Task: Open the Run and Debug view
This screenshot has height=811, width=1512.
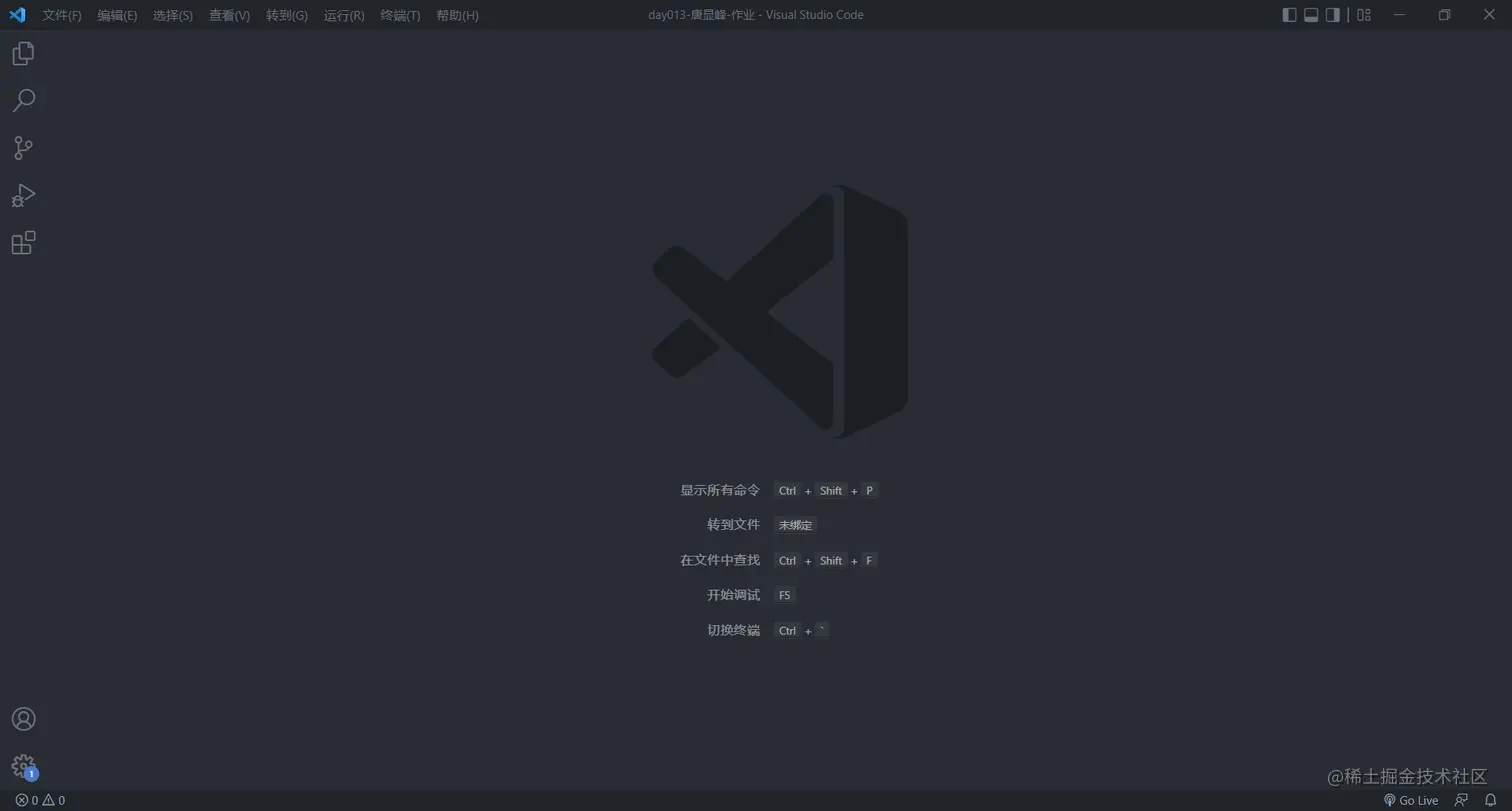Action: [23, 195]
